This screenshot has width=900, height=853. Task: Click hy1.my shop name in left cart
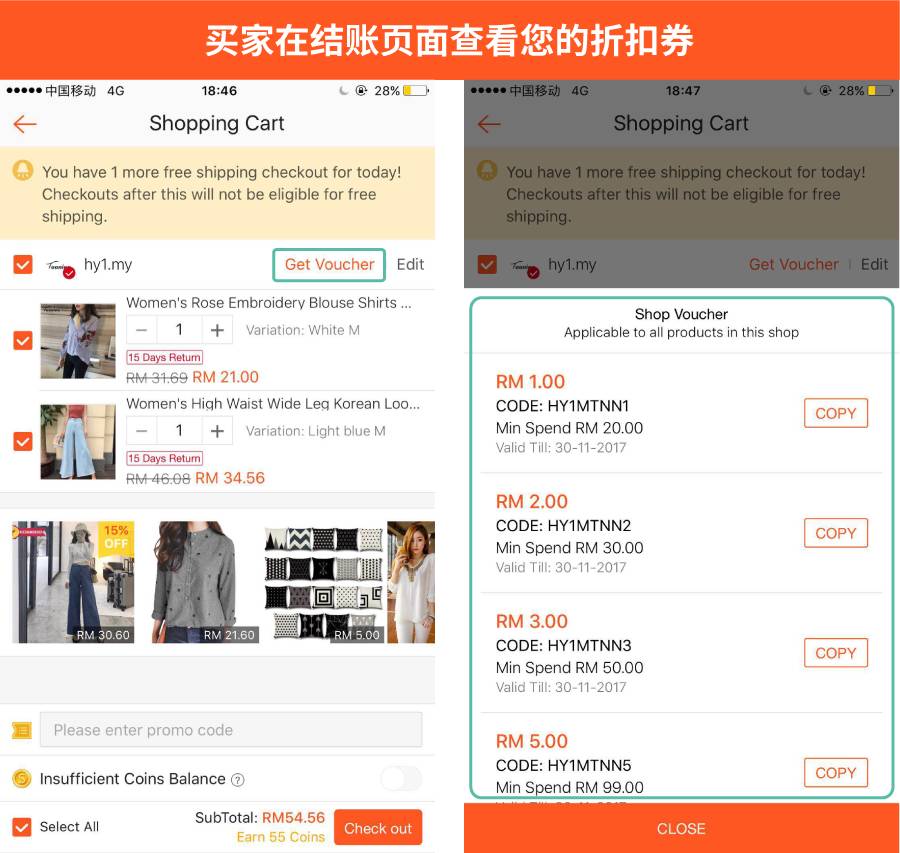(x=108, y=265)
